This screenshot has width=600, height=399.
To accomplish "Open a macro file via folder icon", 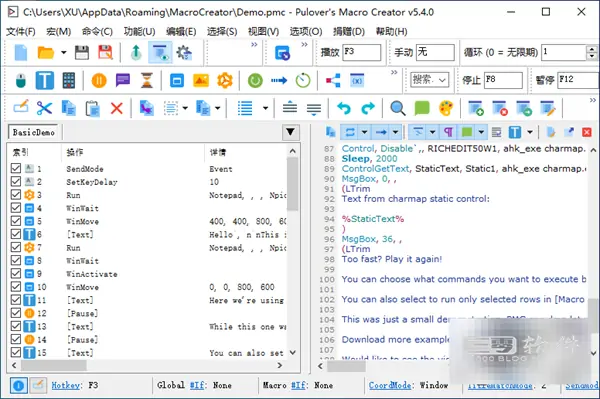I will [46, 52].
